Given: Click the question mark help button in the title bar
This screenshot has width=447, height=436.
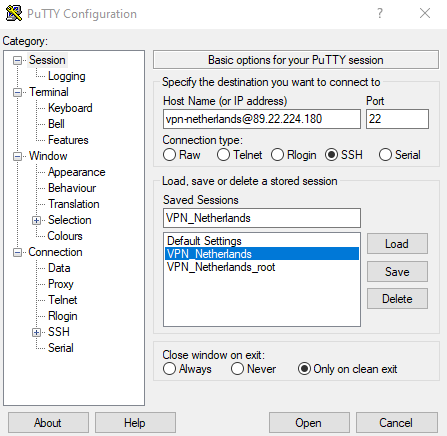Looking at the screenshot, I should [380, 14].
